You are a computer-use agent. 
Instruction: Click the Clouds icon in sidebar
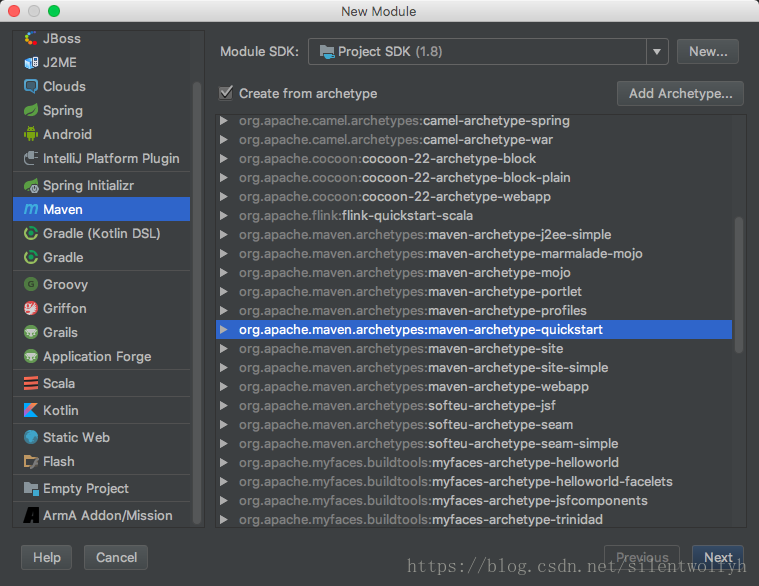click(31, 86)
